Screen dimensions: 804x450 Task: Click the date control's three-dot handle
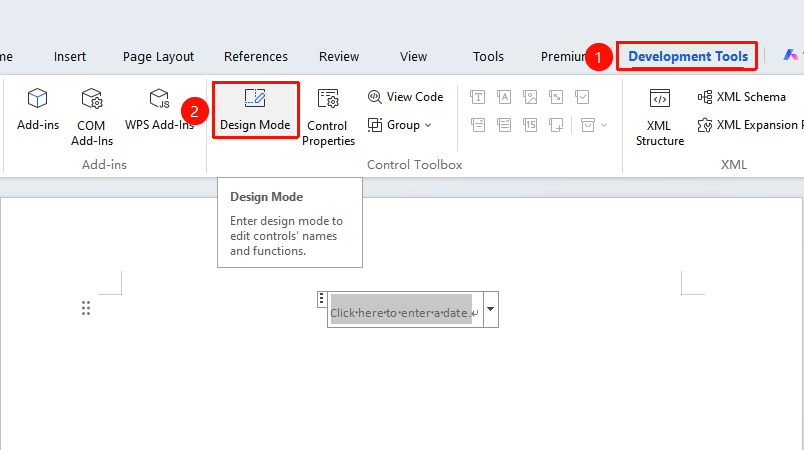pos(321,299)
